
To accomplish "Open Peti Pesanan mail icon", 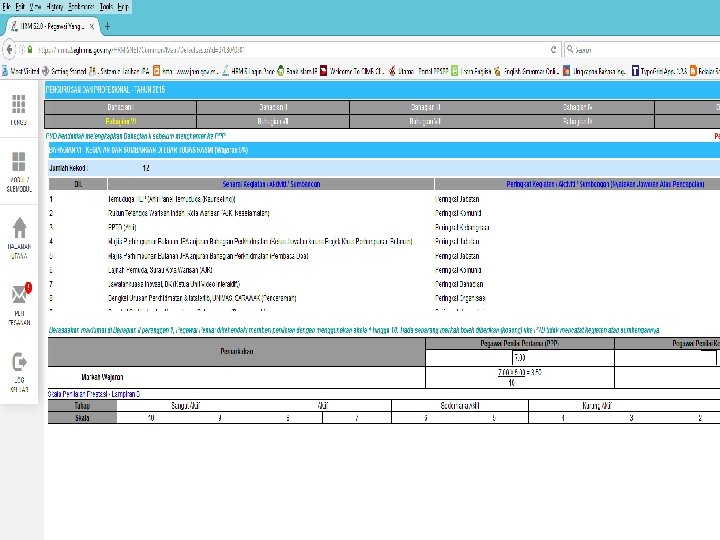I will pos(20,294).
